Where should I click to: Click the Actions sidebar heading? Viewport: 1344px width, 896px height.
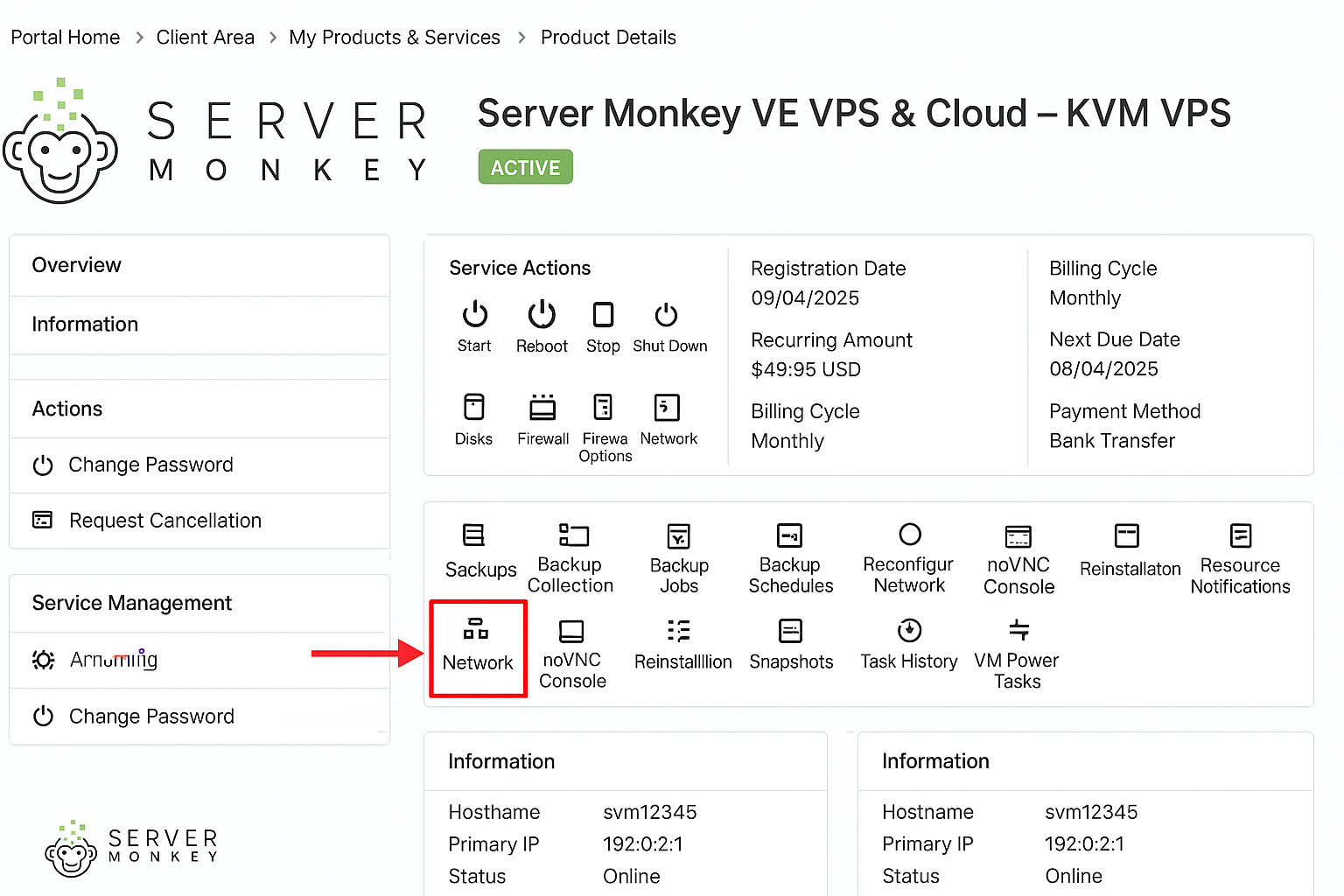[x=67, y=409]
